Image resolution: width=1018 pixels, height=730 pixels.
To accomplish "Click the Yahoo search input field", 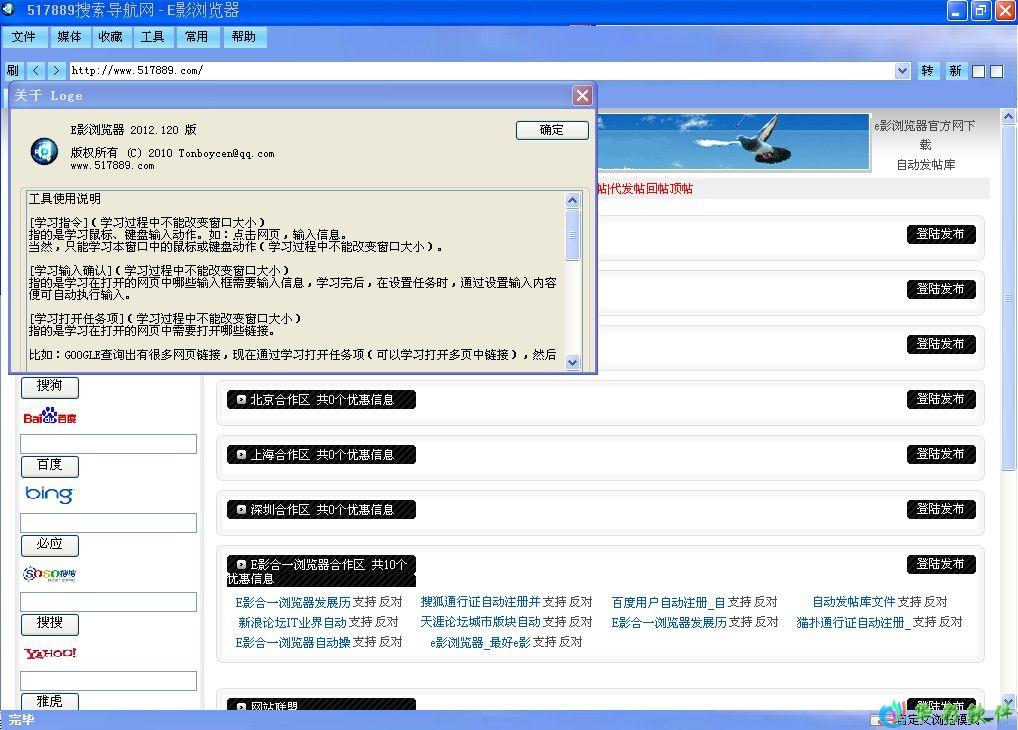I will [108, 681].
